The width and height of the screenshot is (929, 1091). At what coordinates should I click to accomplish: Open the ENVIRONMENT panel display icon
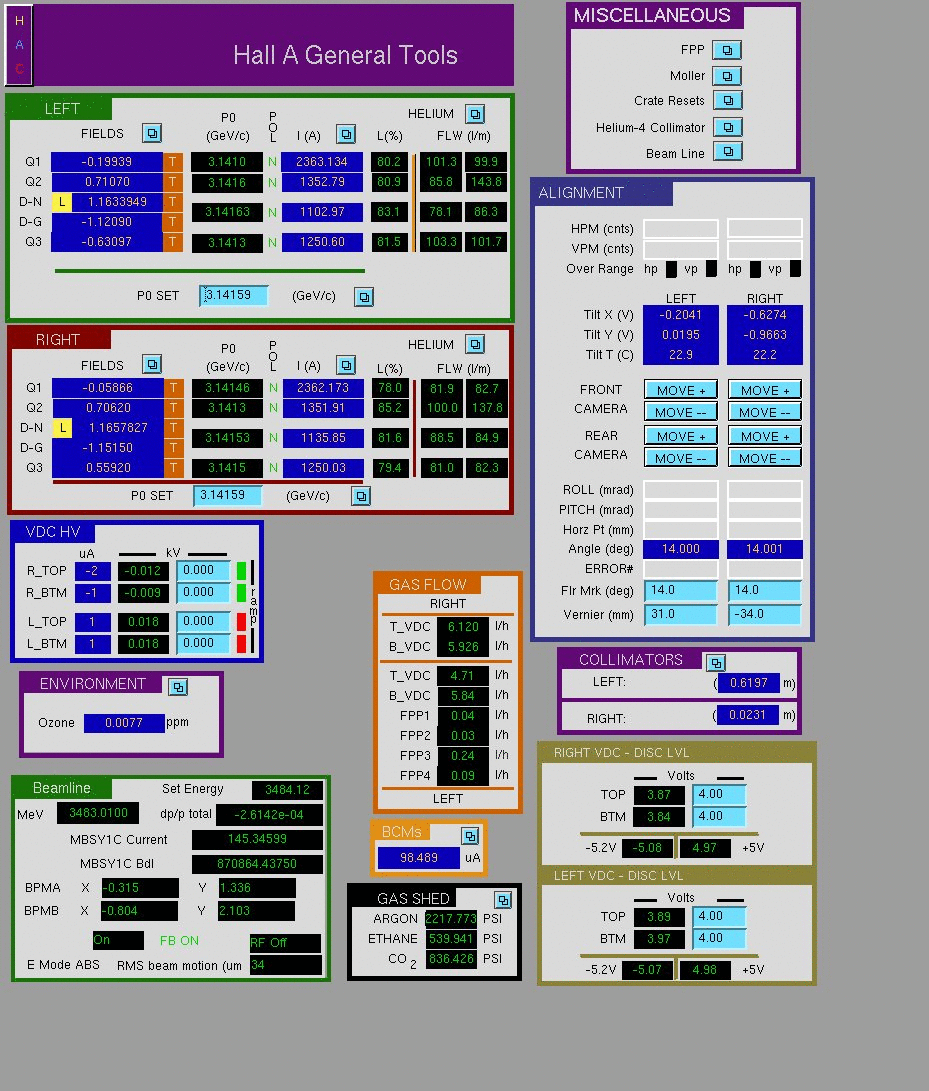click(178, 687)
